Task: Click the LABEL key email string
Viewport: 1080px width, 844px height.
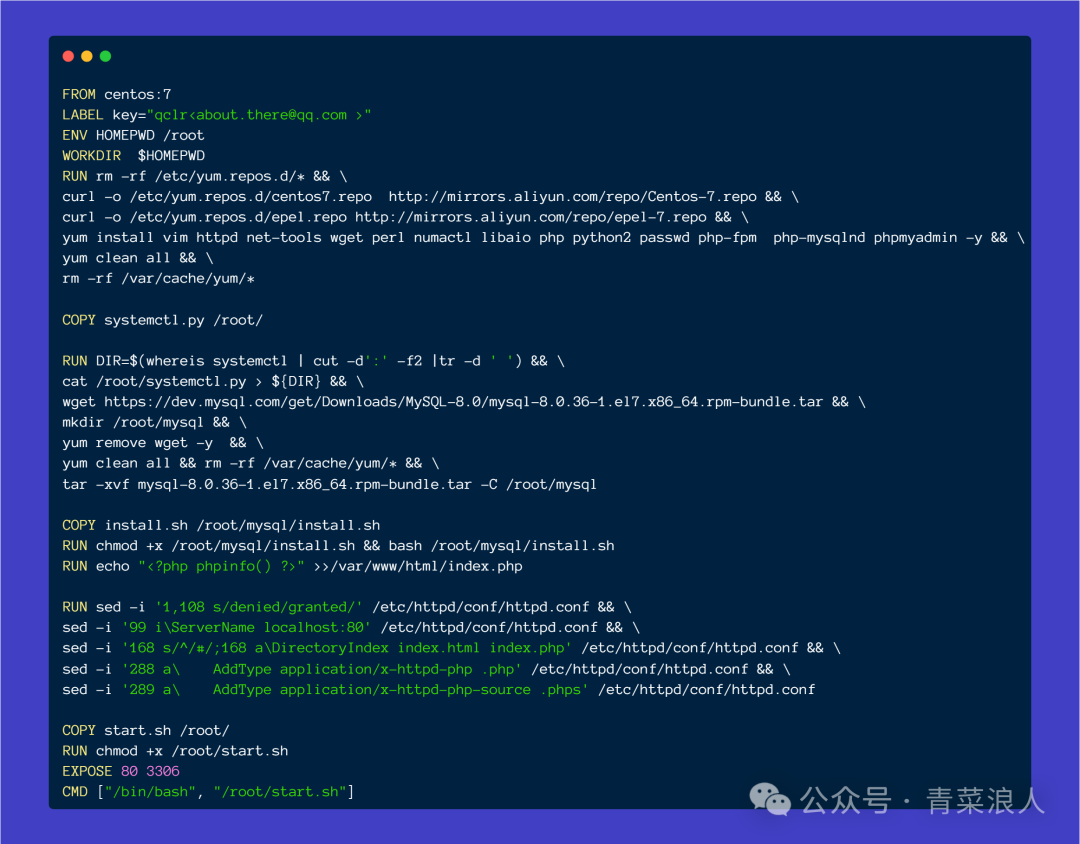Action: tap(259, 115)
